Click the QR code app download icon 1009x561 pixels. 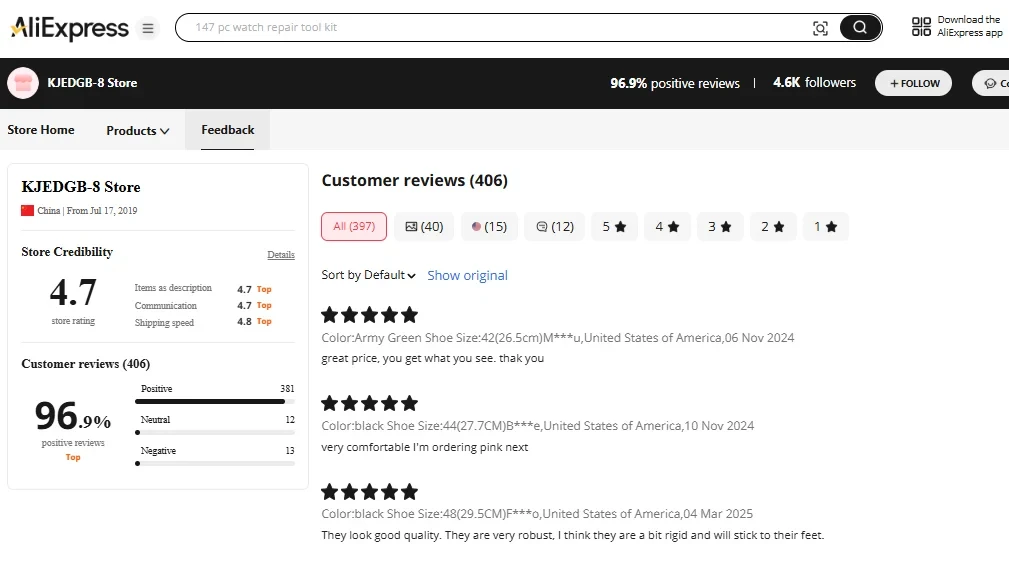(921, 26)
